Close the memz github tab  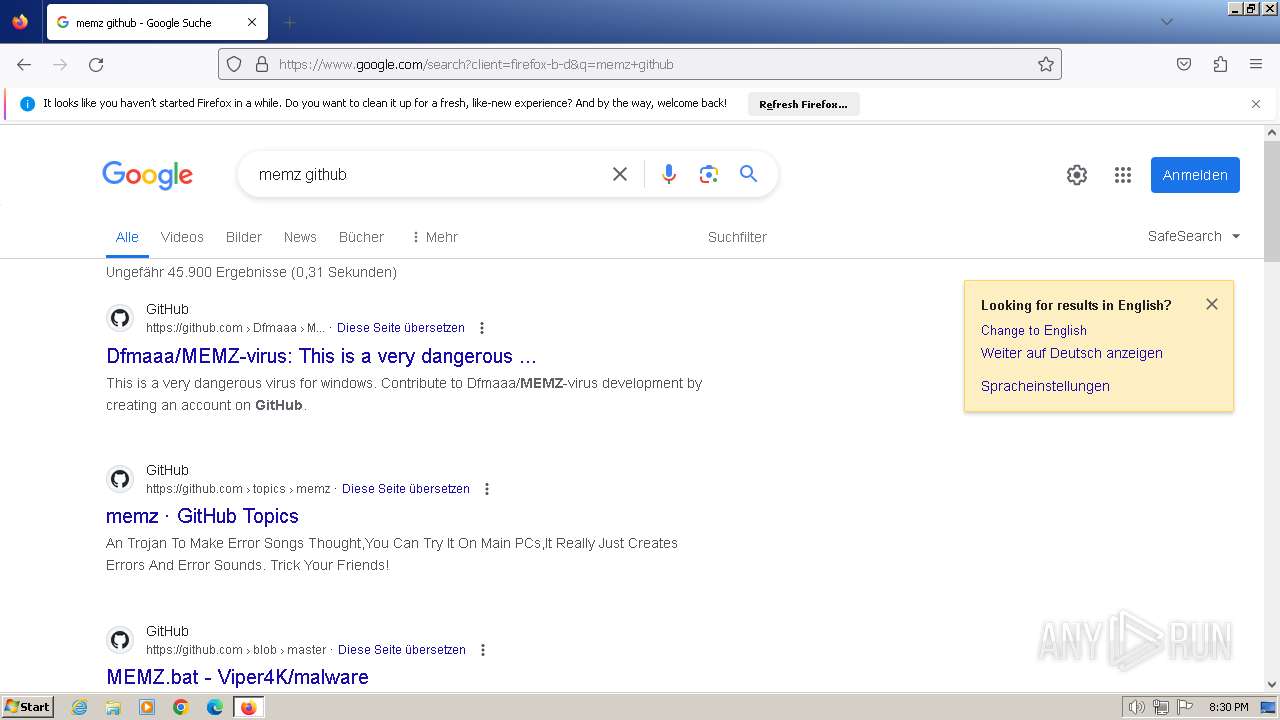click(x=252, y=22)
